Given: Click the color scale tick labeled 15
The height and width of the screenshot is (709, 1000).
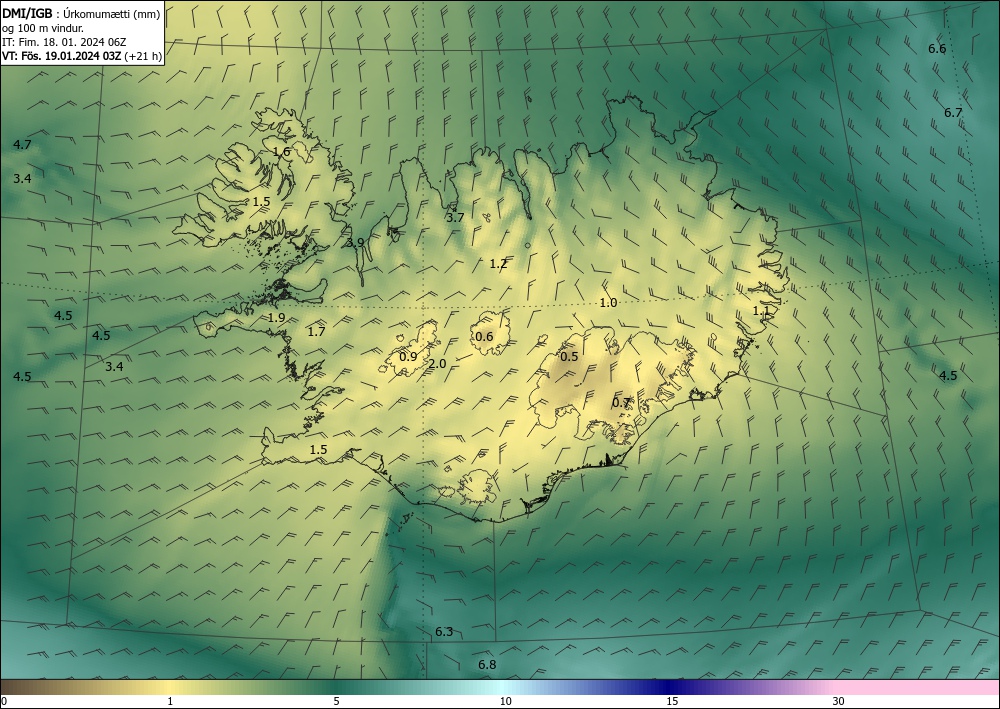Looking at the screenshot, I should pyautogui.click(x=672, y=701).
